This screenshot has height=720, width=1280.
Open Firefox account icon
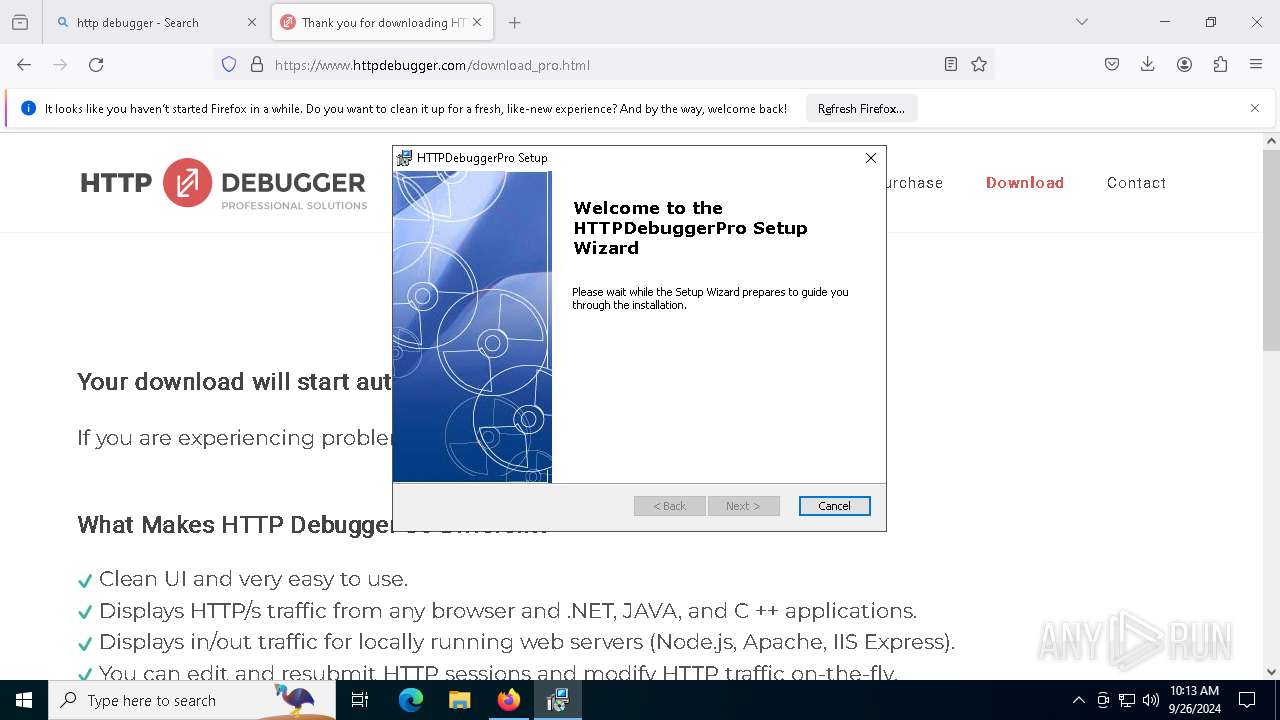[x=1184, y=65]
